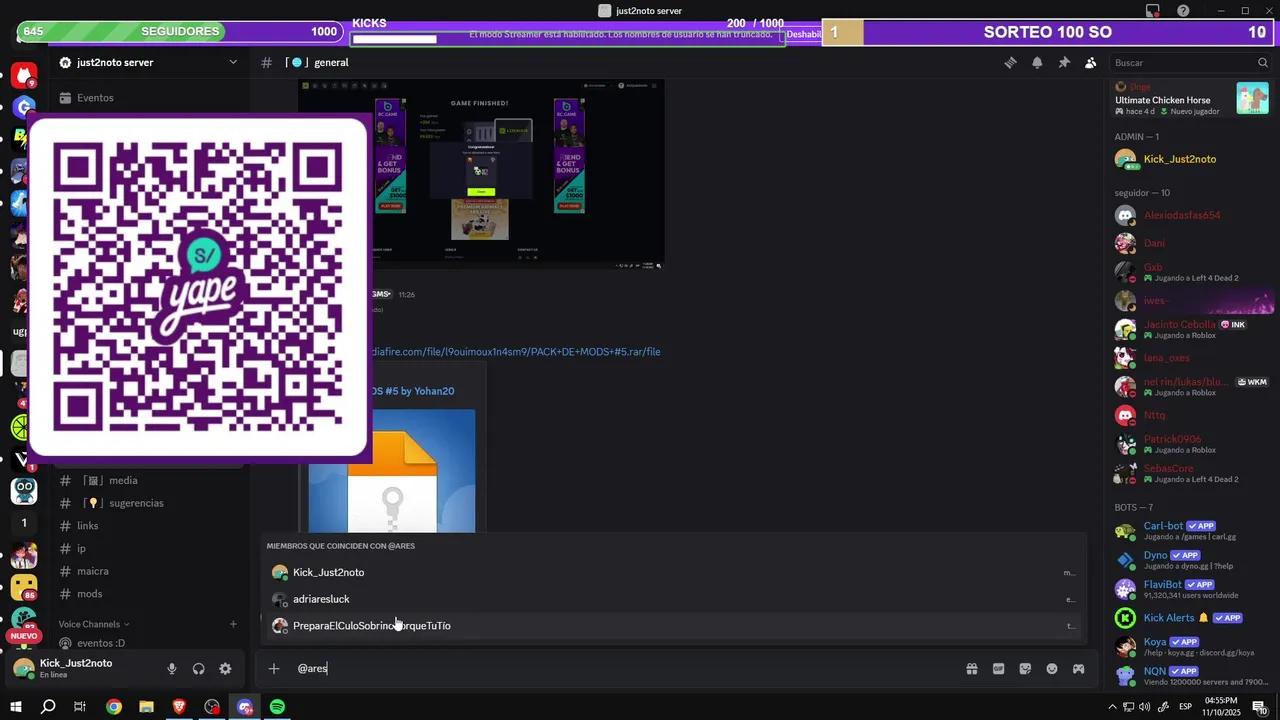Open the gift icon in message bar
Image resolution: width=1280 pixels, height=720 pixels.
(971, 668)
